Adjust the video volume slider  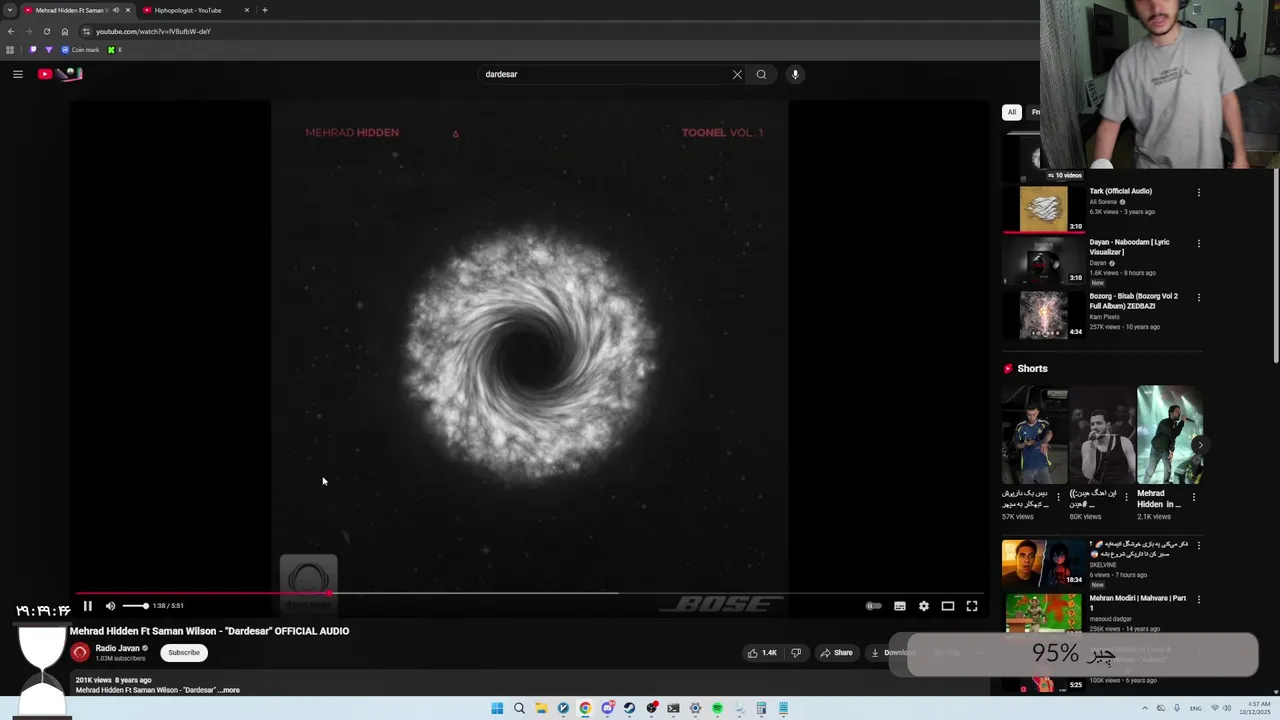[135, 606]
